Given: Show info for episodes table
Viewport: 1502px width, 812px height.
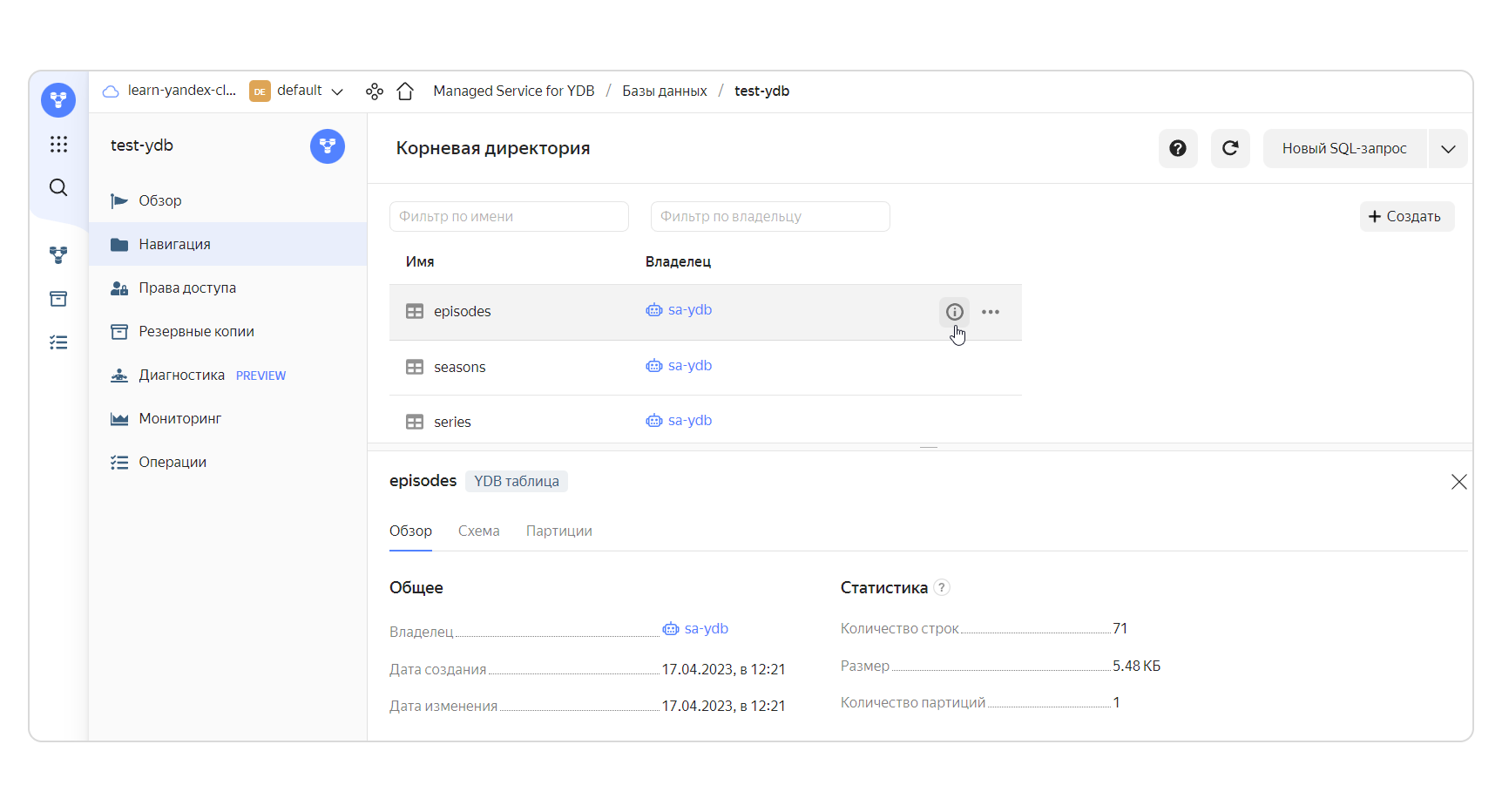Looking at the screenshot, I should [x=955, y=312].
